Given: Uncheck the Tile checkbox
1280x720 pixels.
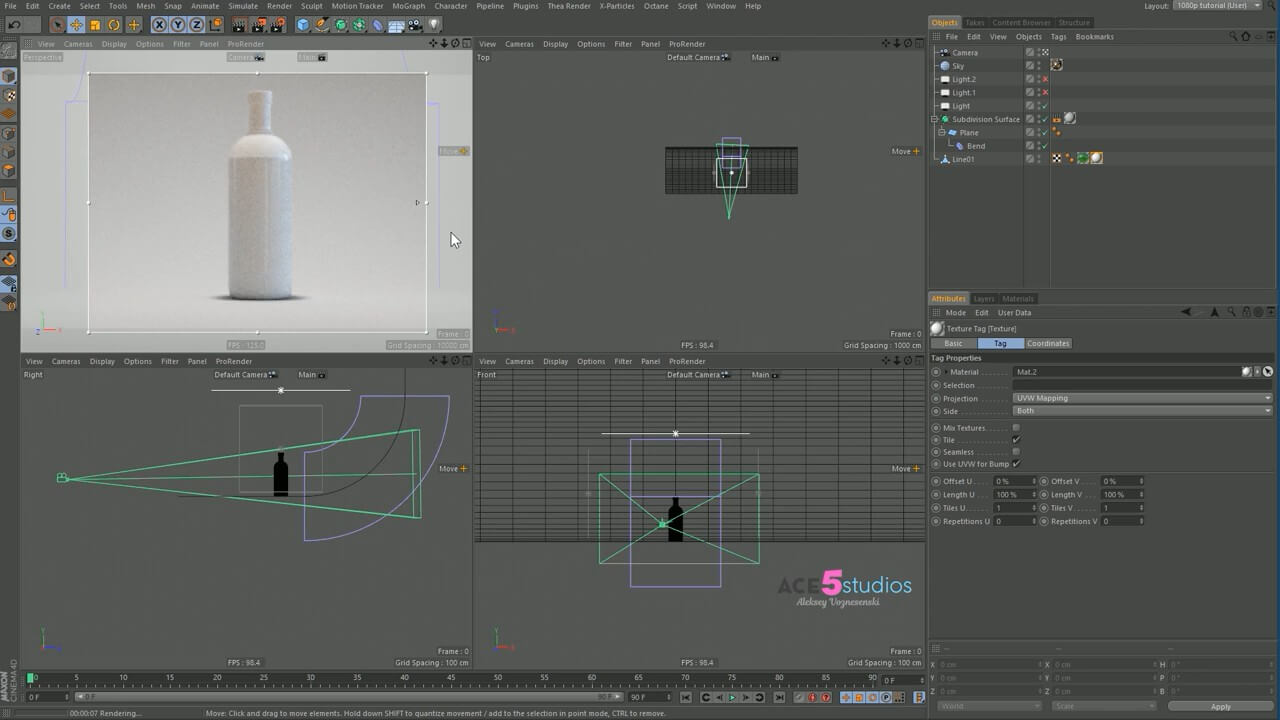Looking at the screenshot, I should pyautogui.click(x=1016, y=440).
